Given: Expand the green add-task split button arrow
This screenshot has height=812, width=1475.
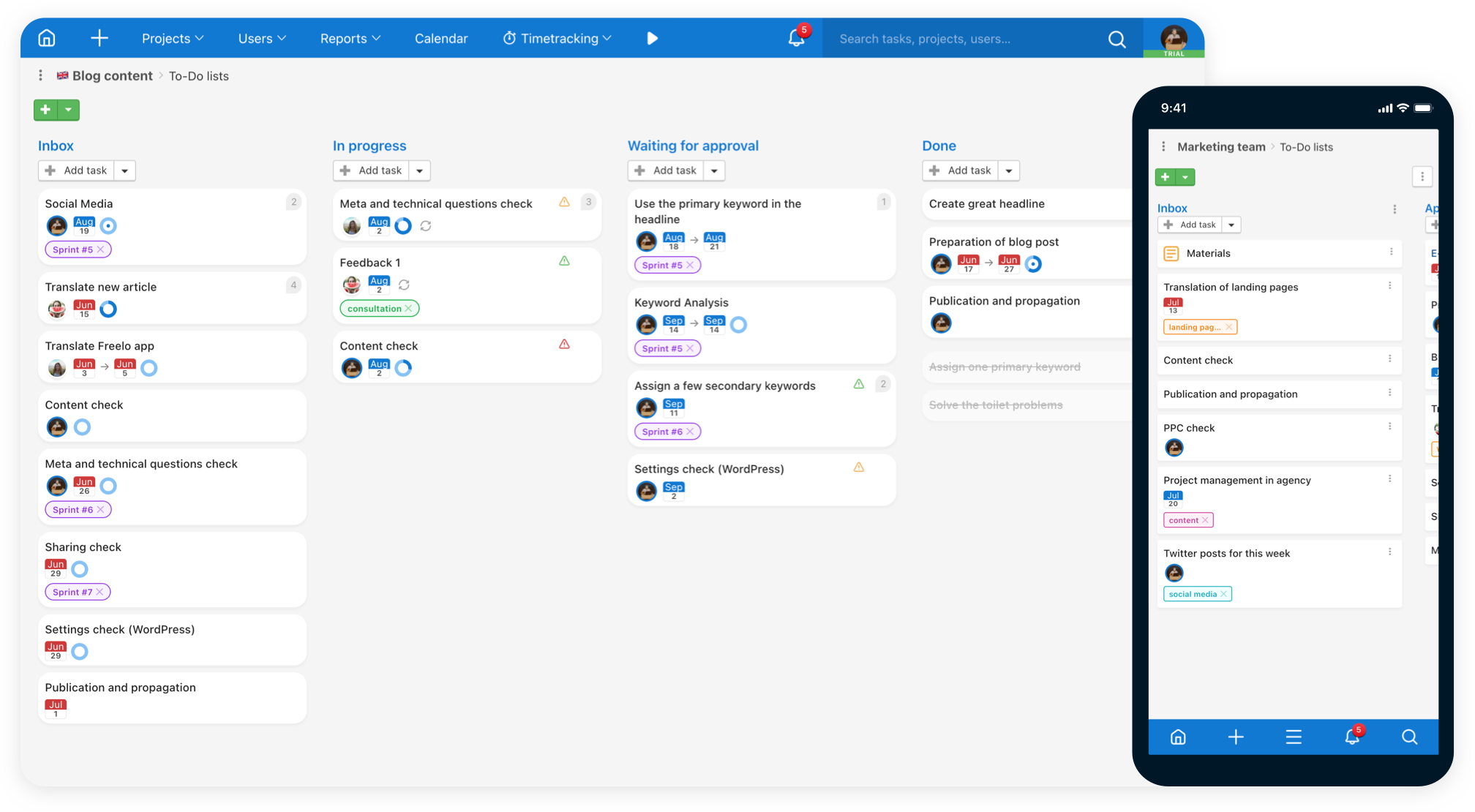Looking at the screenshot, I should coord(68,110).
